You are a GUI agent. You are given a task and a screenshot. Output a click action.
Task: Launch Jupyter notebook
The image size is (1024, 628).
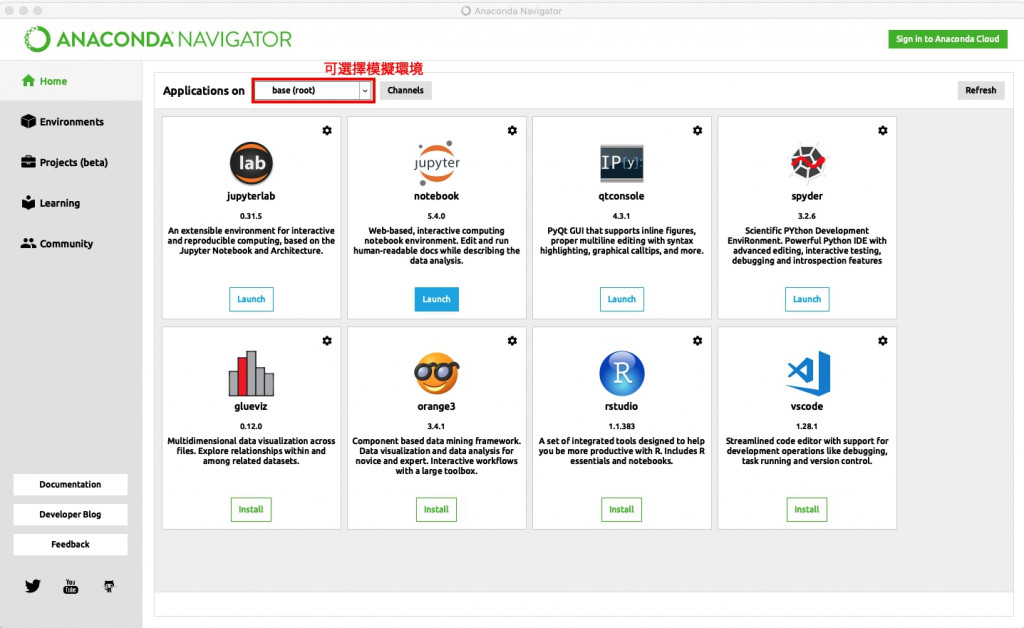tap(436, 299)
